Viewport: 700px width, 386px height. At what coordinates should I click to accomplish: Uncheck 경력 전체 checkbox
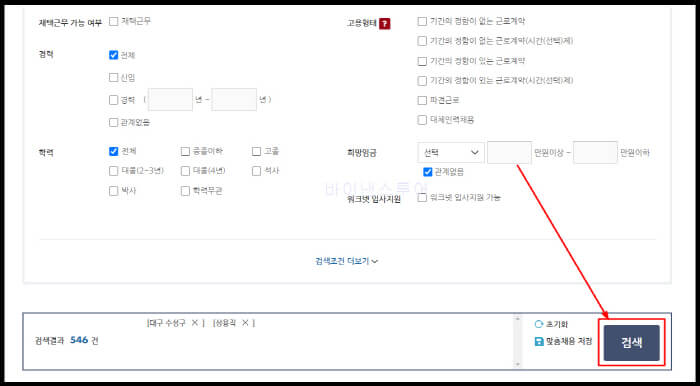tap(113, 55)
